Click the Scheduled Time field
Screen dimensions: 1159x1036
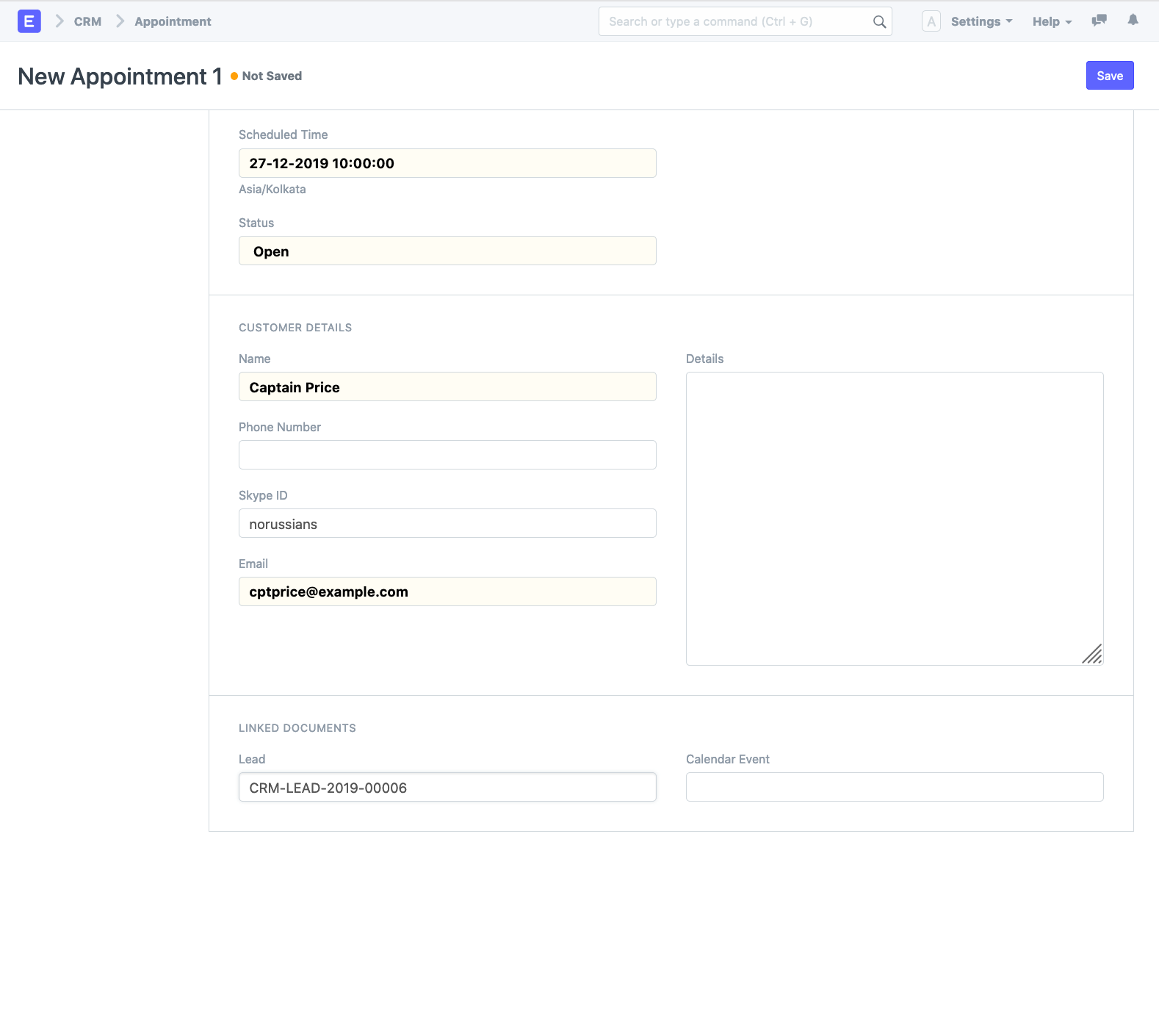pyautogui.click(x=447, y=163)
